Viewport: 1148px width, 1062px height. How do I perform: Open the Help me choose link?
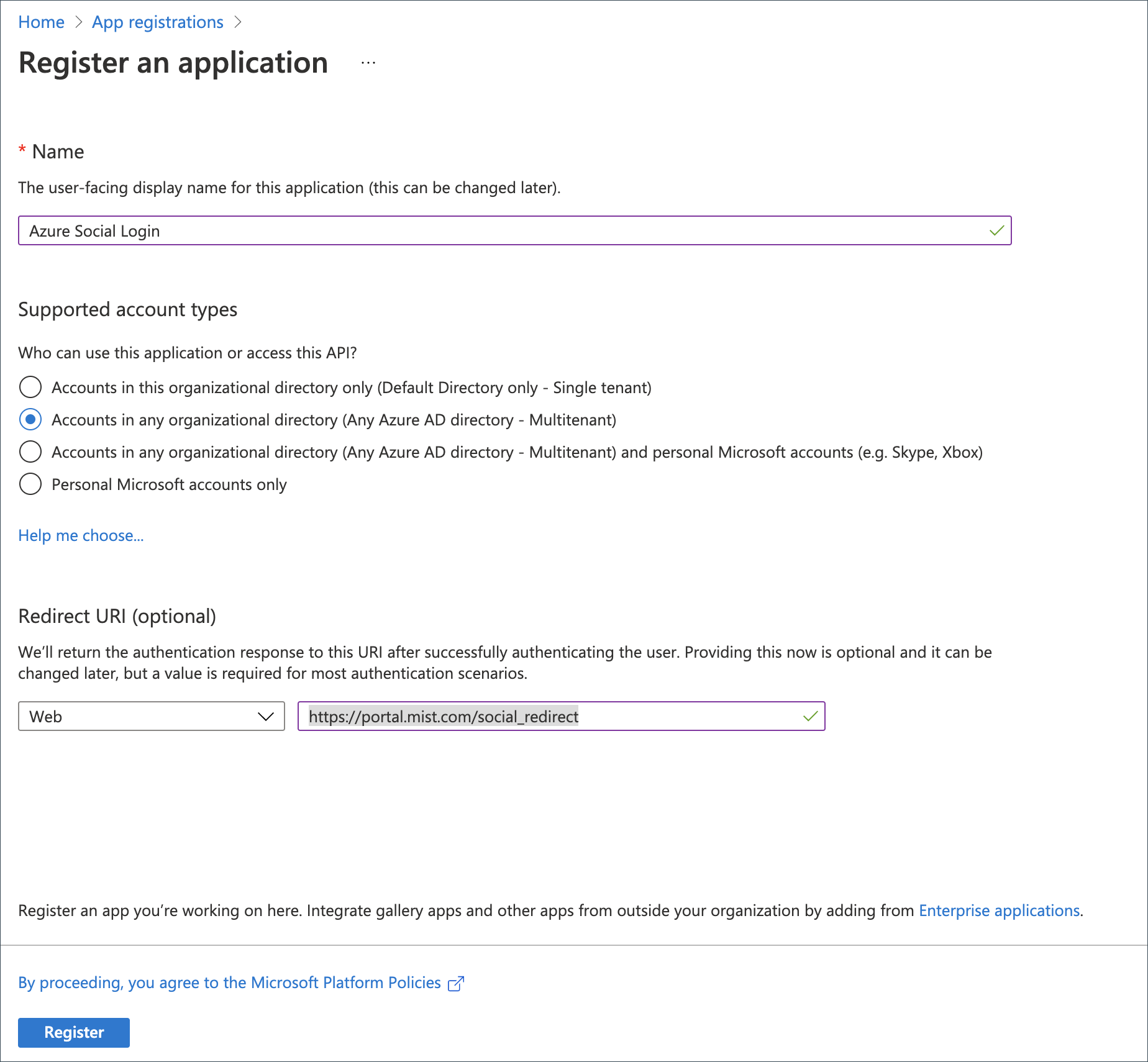click(x=81, y=535)
